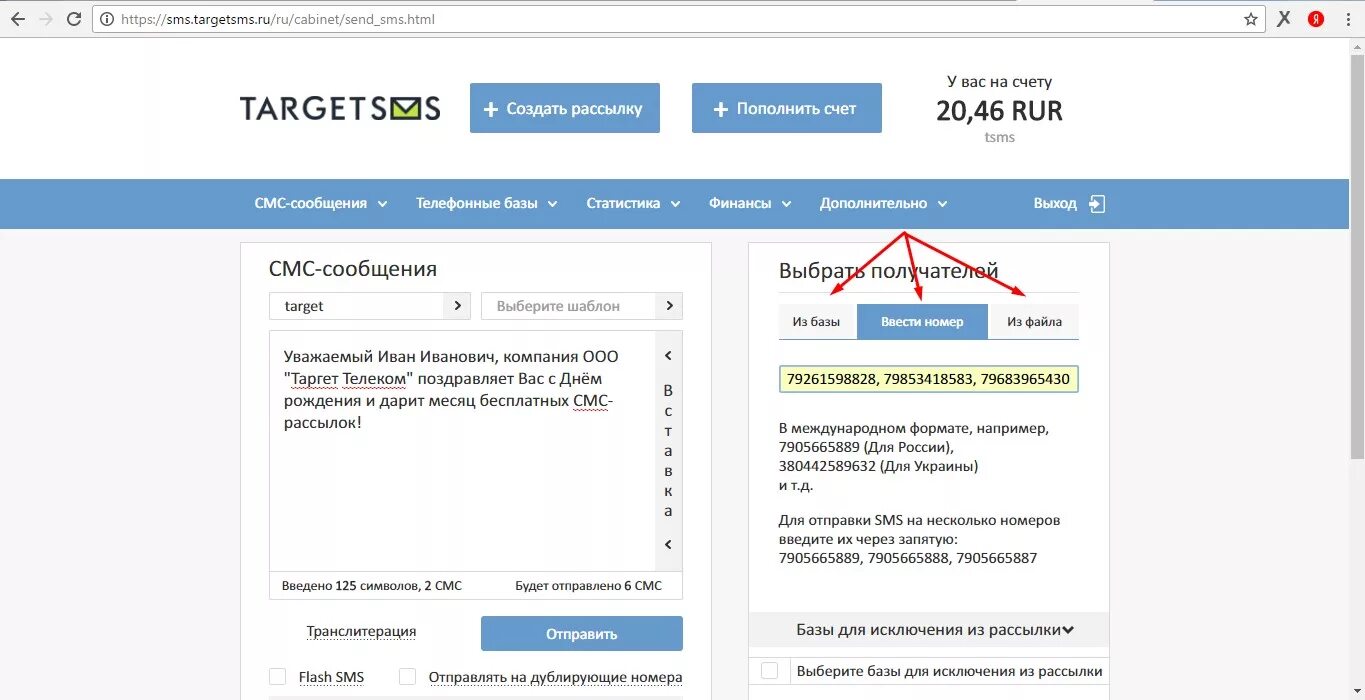Open the red Yandex extension icon

point(1316,19)
